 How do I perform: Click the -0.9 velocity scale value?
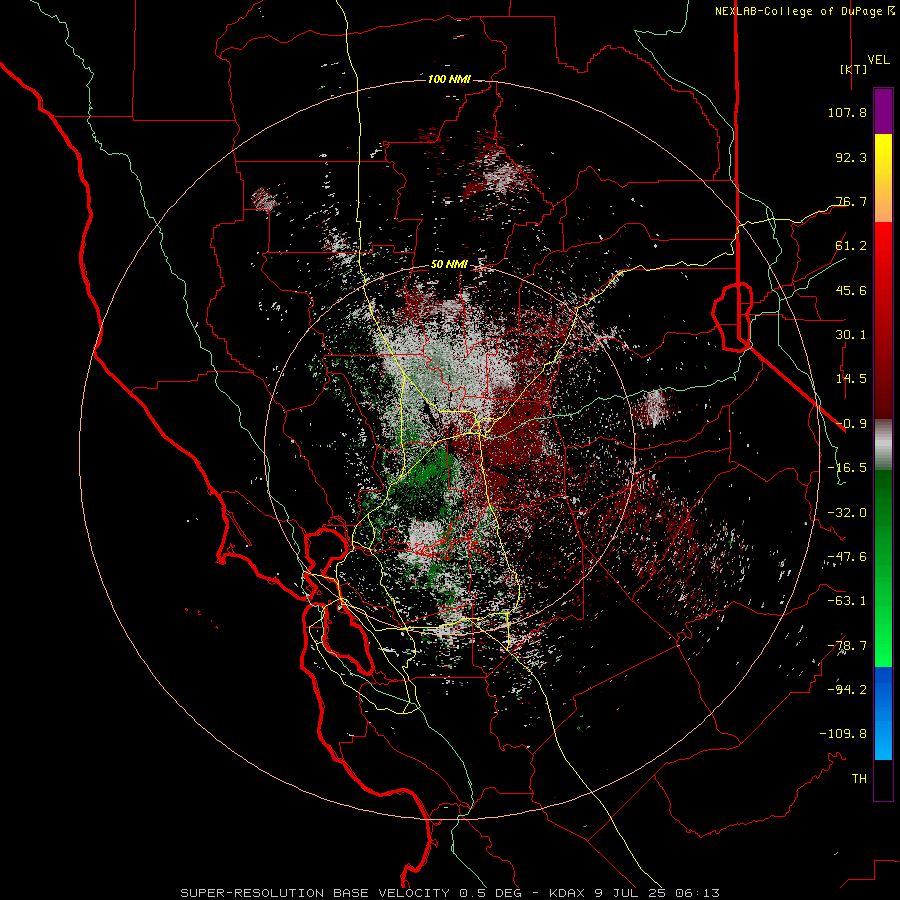pyautogui.click(x=851, y=424)
